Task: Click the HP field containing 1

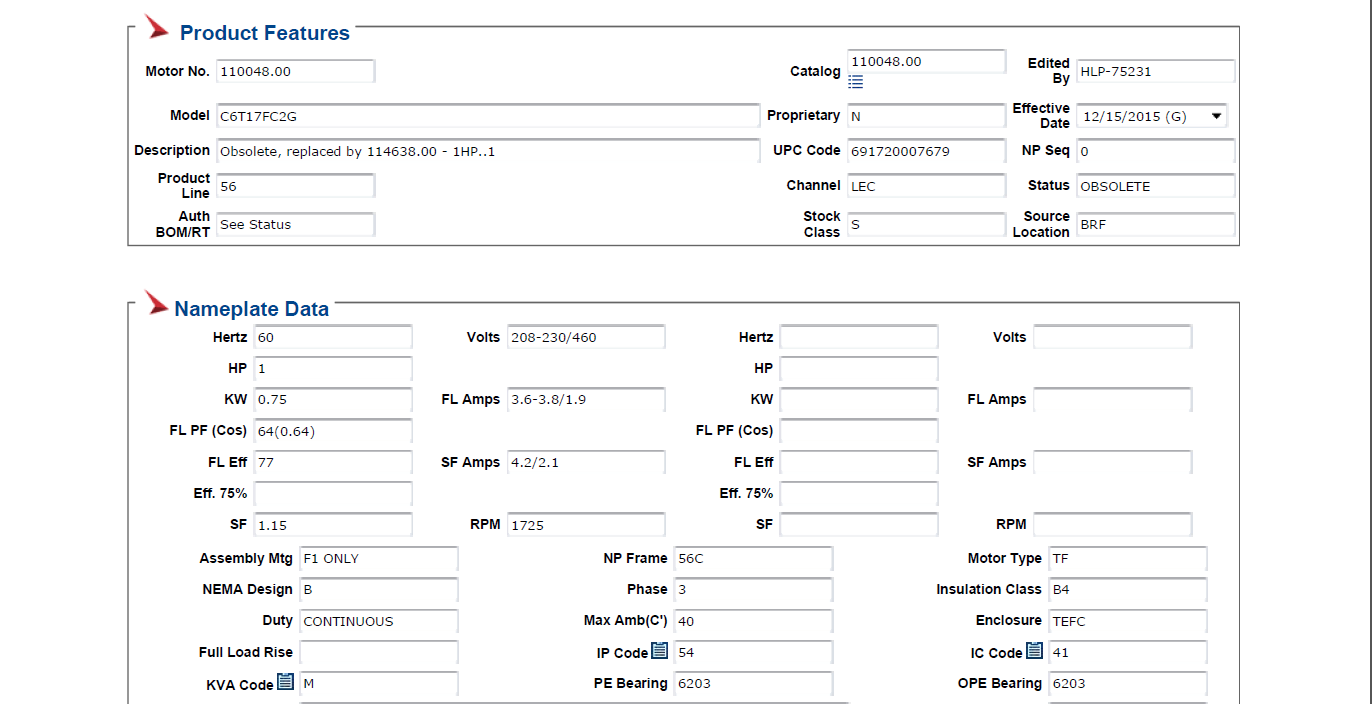Action: [x=333, y=369]
